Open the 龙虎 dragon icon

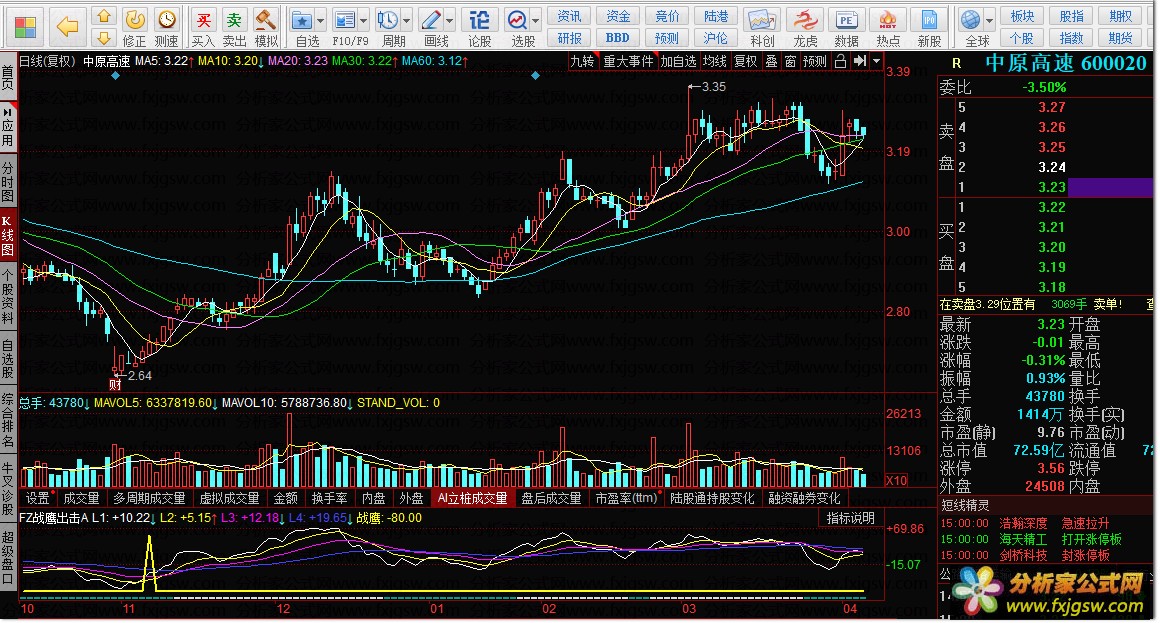[805, 20]
